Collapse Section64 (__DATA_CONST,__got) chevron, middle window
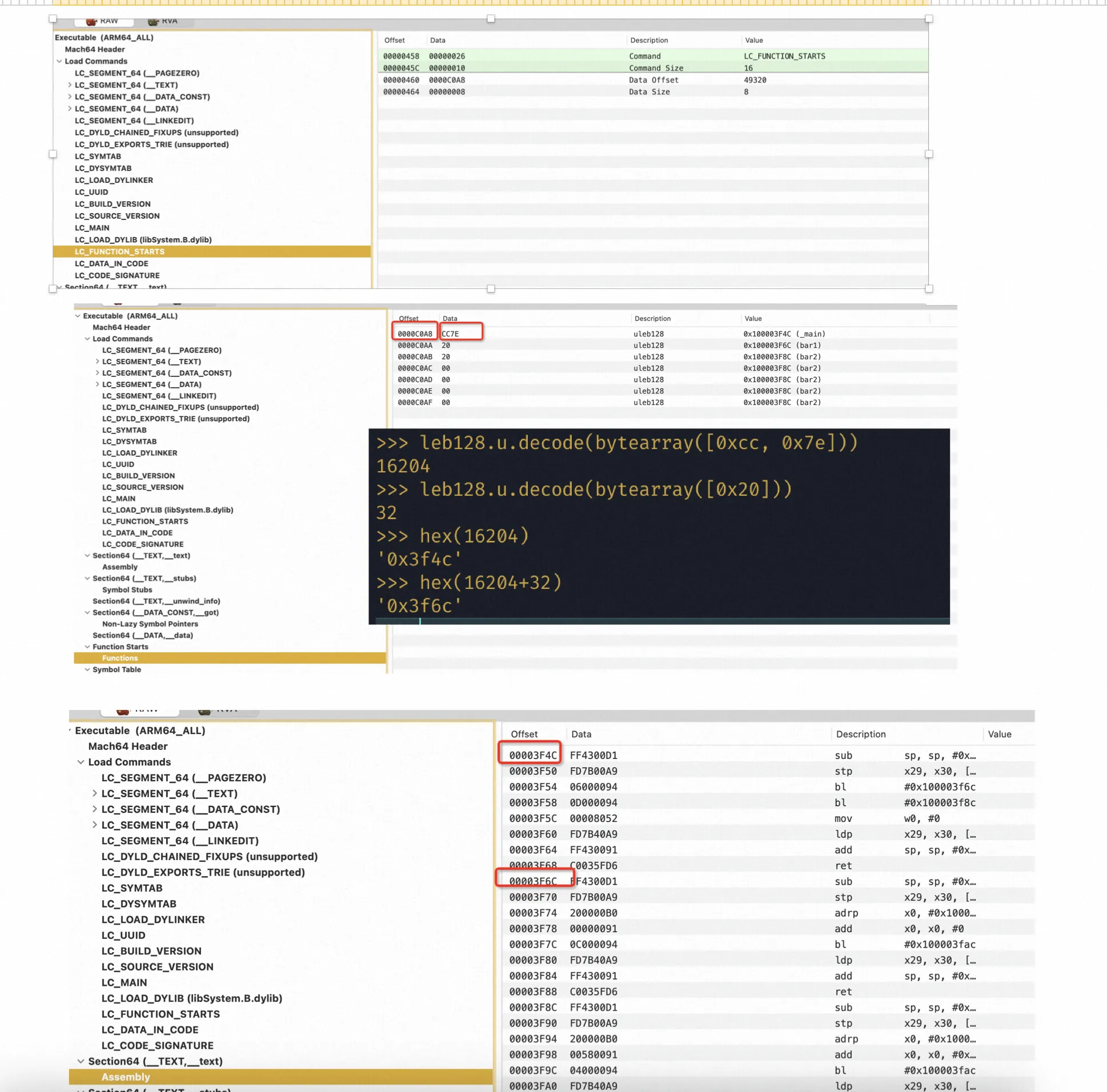This screenshot has height=1092, width=1107. tap(87, 612)
